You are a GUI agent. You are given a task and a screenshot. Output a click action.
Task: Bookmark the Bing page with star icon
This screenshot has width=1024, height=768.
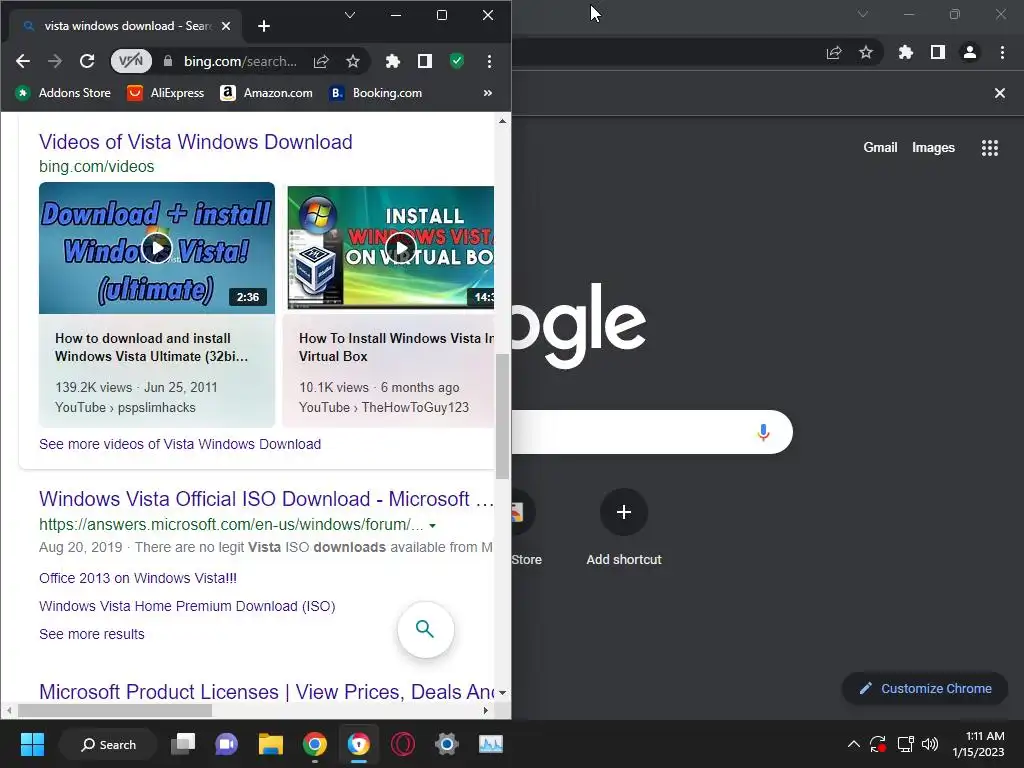tap(353, 61)
